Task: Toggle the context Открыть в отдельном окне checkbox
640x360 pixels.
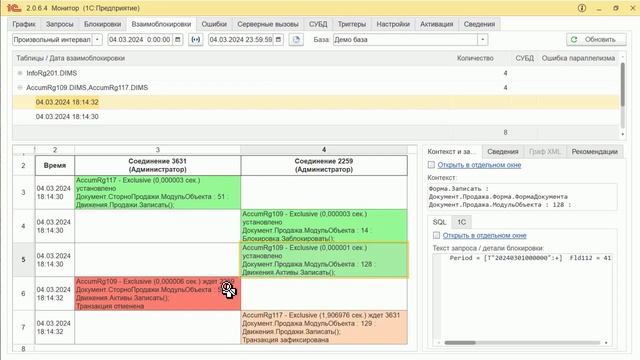Action: 431,165
